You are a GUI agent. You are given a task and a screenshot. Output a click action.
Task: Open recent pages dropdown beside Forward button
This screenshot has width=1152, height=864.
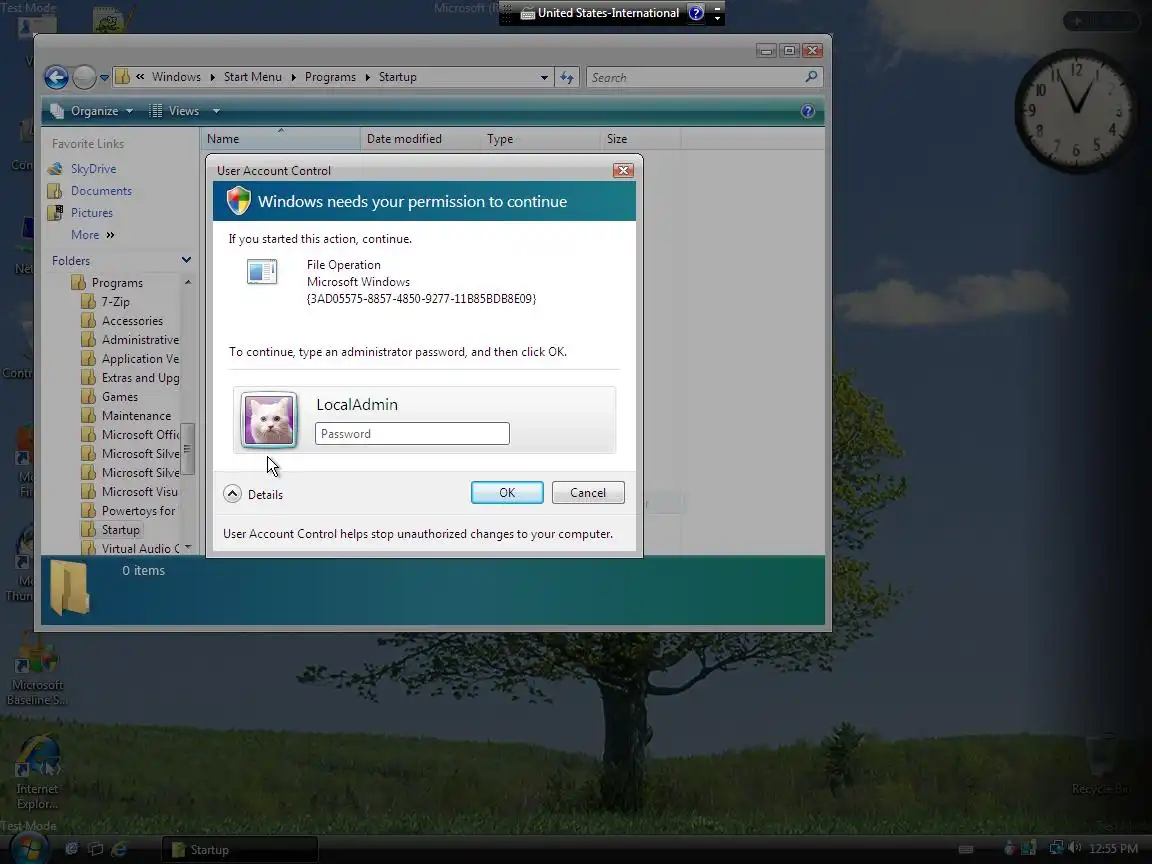[x=104, y=77]
